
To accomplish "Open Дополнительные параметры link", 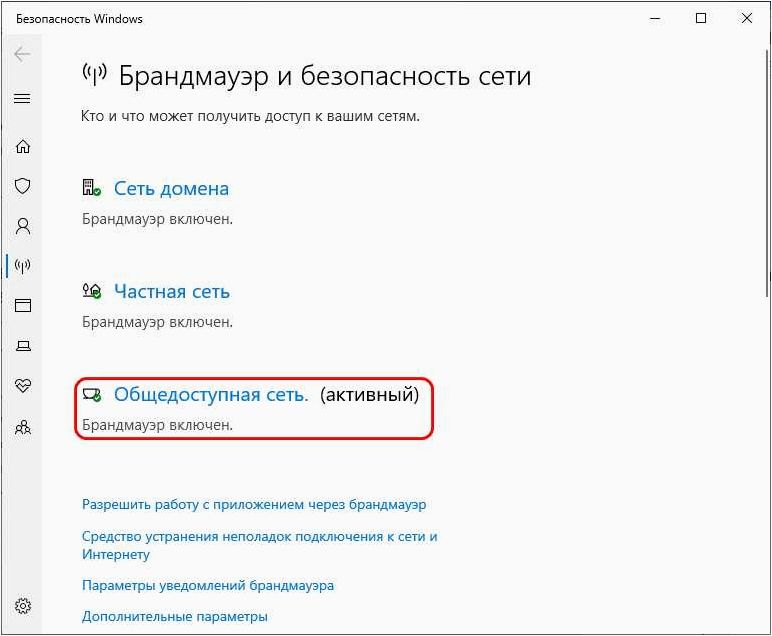I will point(175,616).
